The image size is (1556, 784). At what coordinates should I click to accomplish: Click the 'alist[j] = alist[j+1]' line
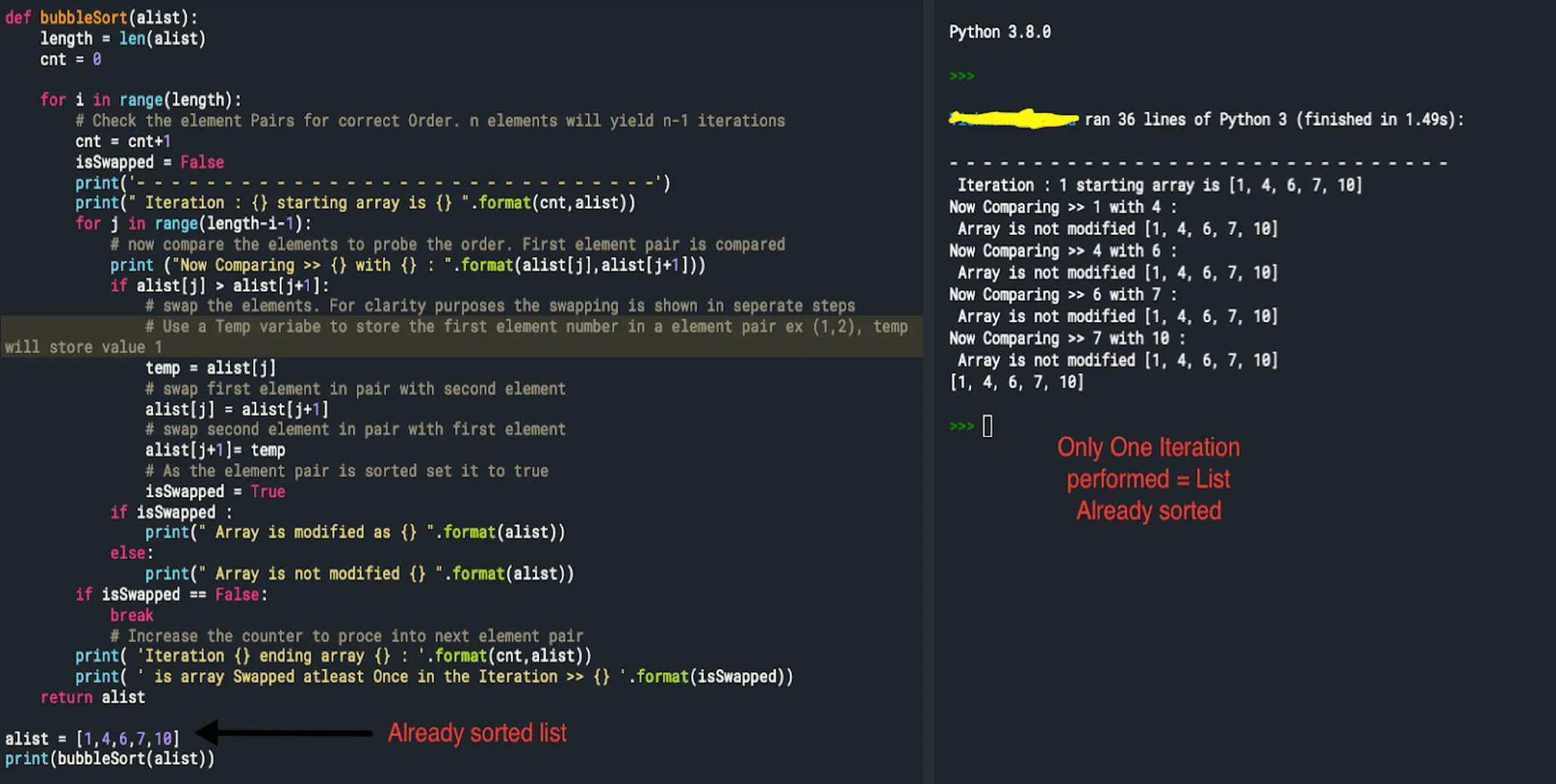[237, 409]
